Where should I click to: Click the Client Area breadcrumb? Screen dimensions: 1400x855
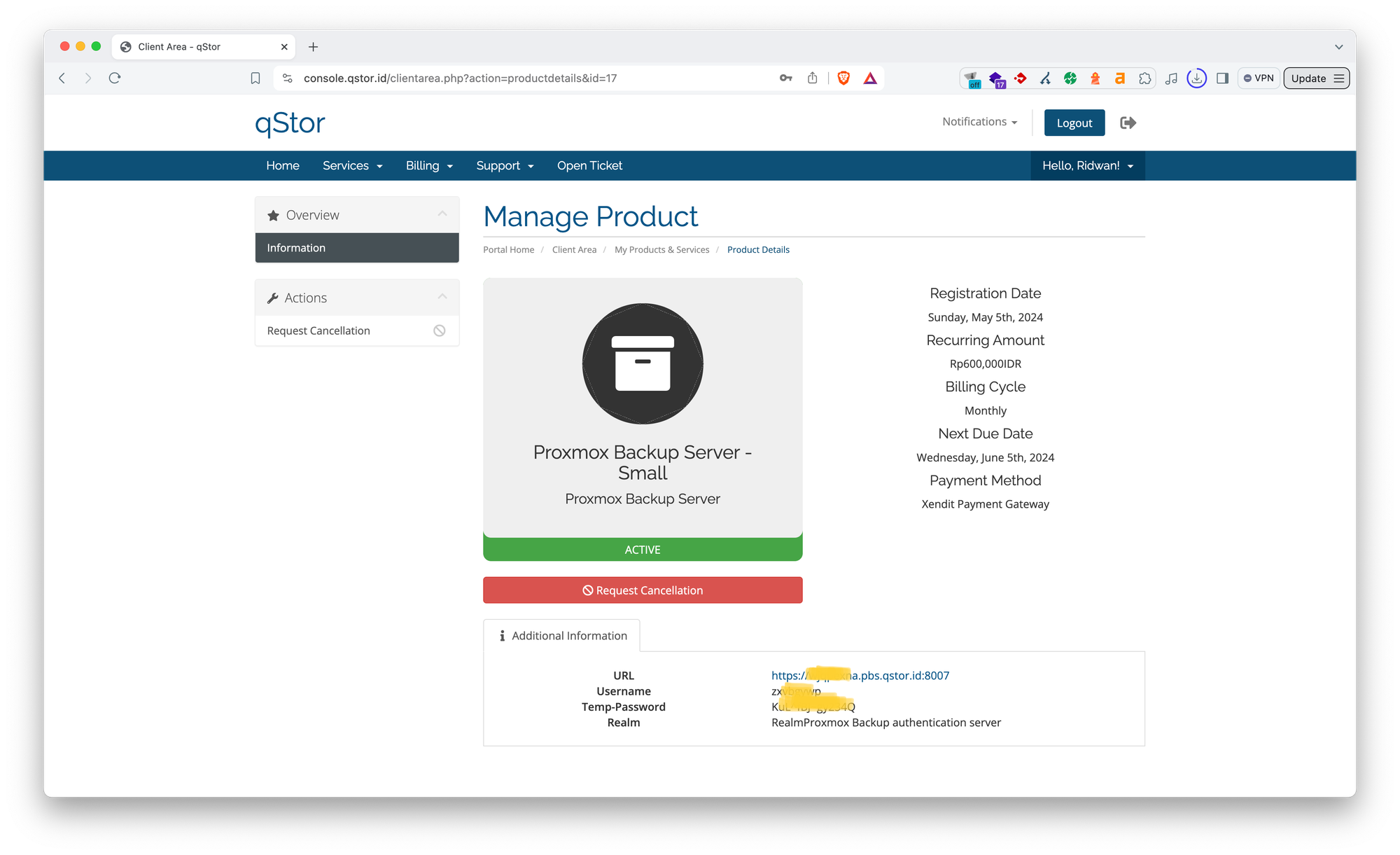click(574, 250)
